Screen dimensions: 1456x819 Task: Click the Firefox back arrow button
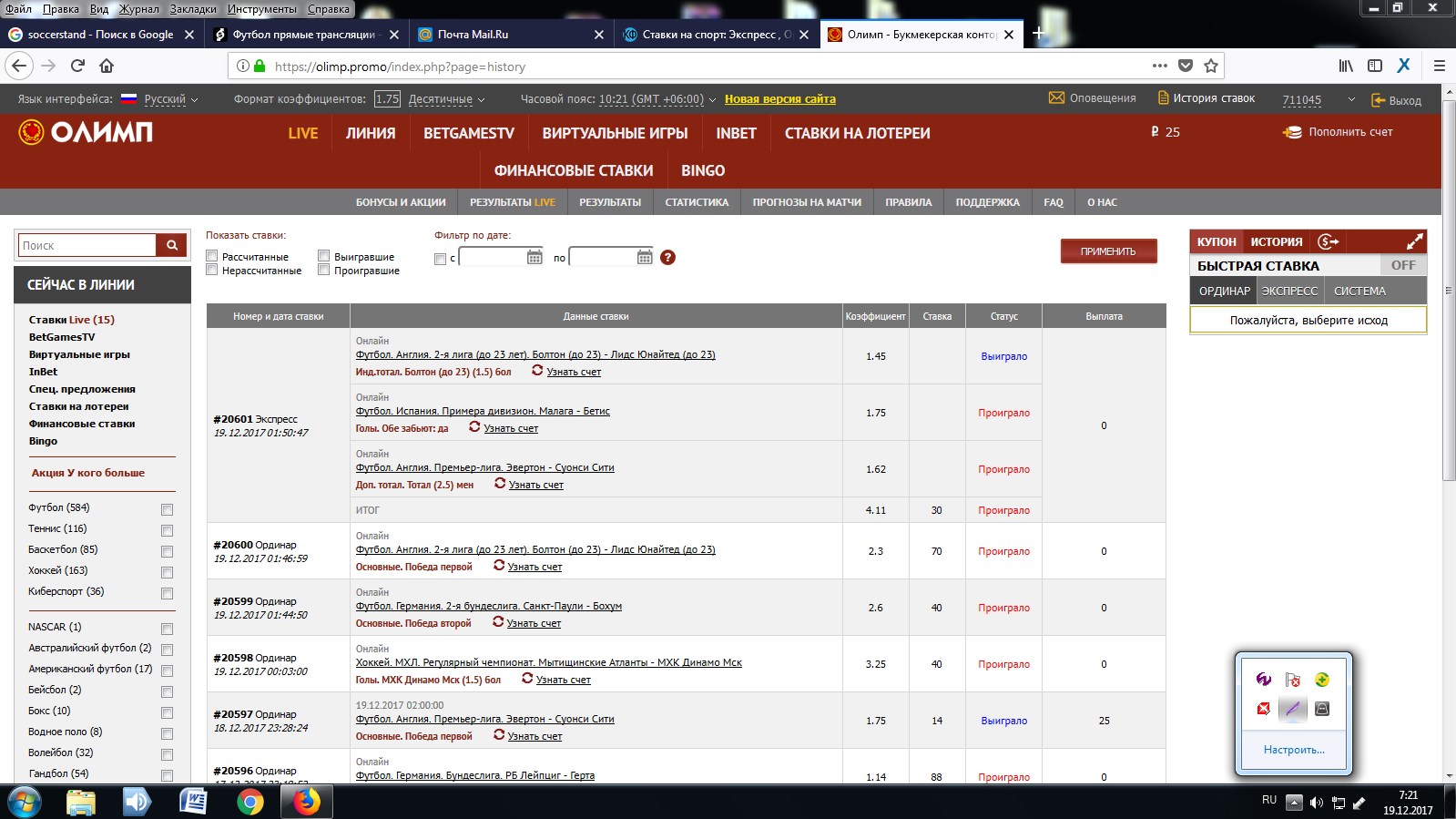click(20, 66)
